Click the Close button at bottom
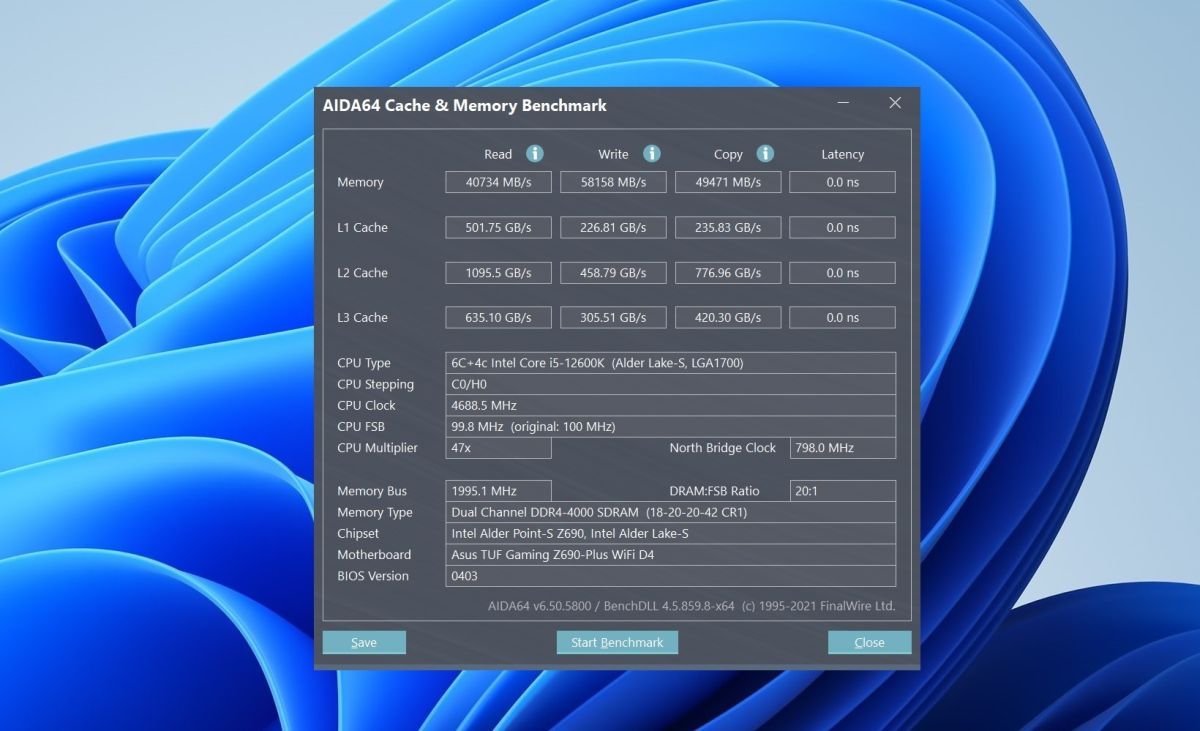The width and height of the screenshot is (1200, 731). click(x=869, y=642)
